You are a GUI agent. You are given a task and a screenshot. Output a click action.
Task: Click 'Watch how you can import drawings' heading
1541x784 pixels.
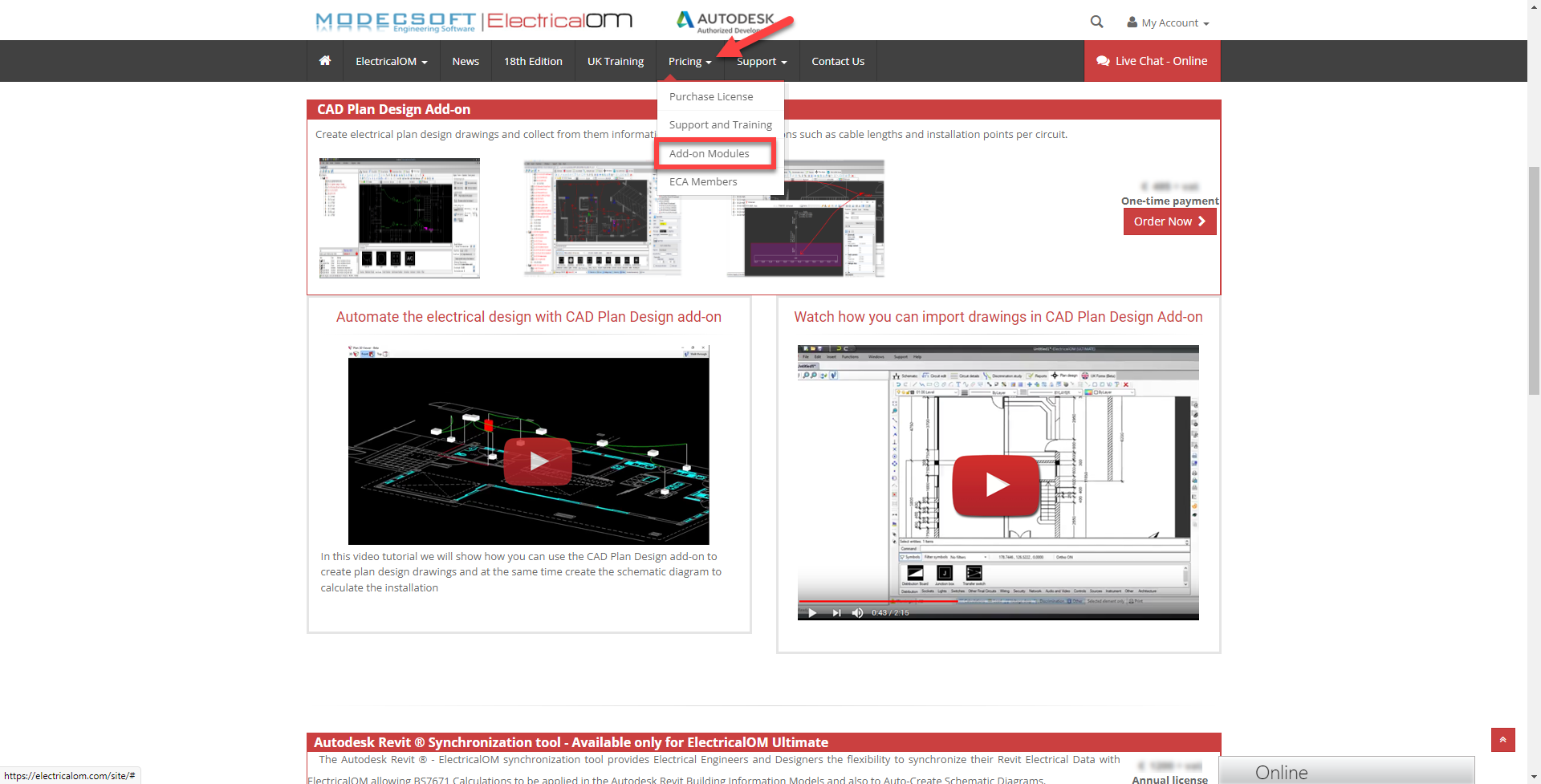point(998,317)
